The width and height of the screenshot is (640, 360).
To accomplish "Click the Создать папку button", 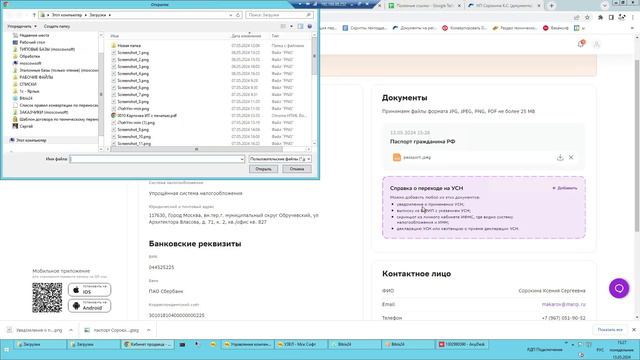I will click(57, 26).
